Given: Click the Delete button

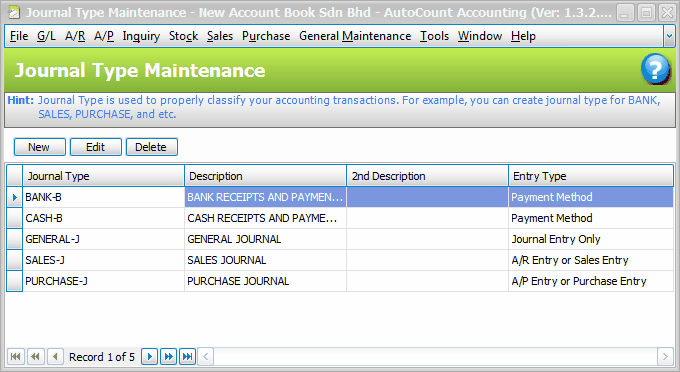Looking at the screenshot, I should (x=151, y=147).
